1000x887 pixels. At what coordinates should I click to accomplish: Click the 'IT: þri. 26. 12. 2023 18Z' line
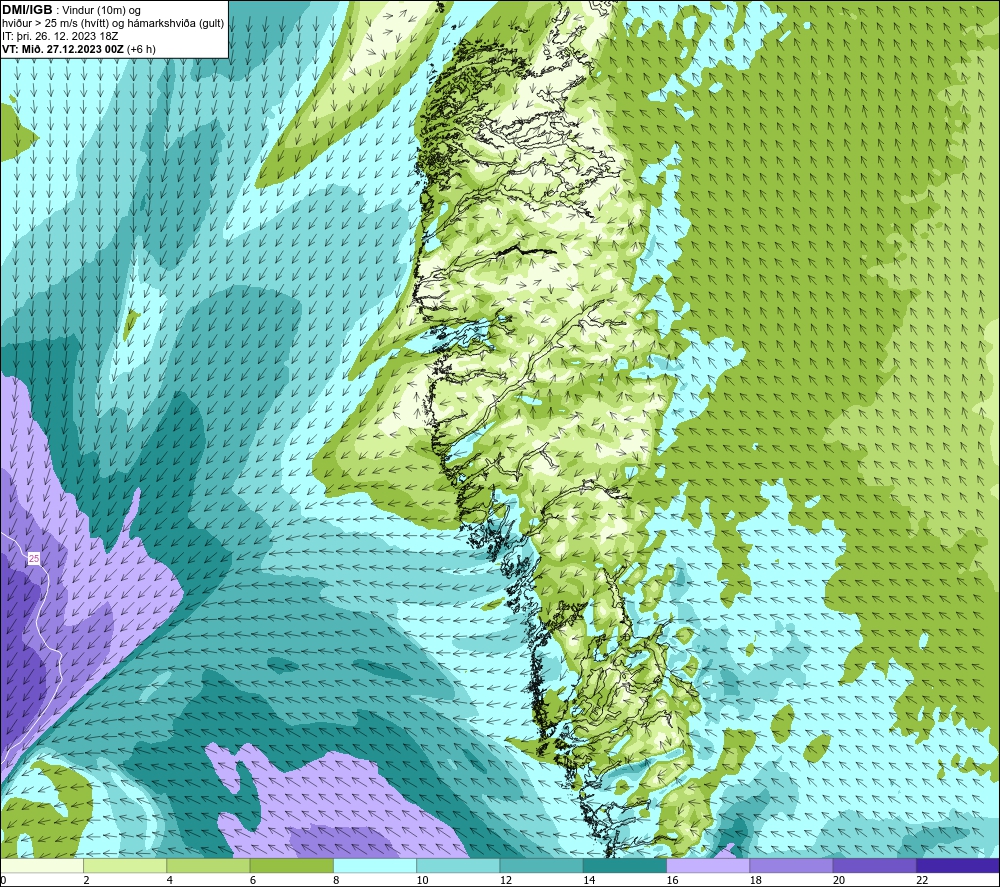pyautogui.click(x=60, y=36)
